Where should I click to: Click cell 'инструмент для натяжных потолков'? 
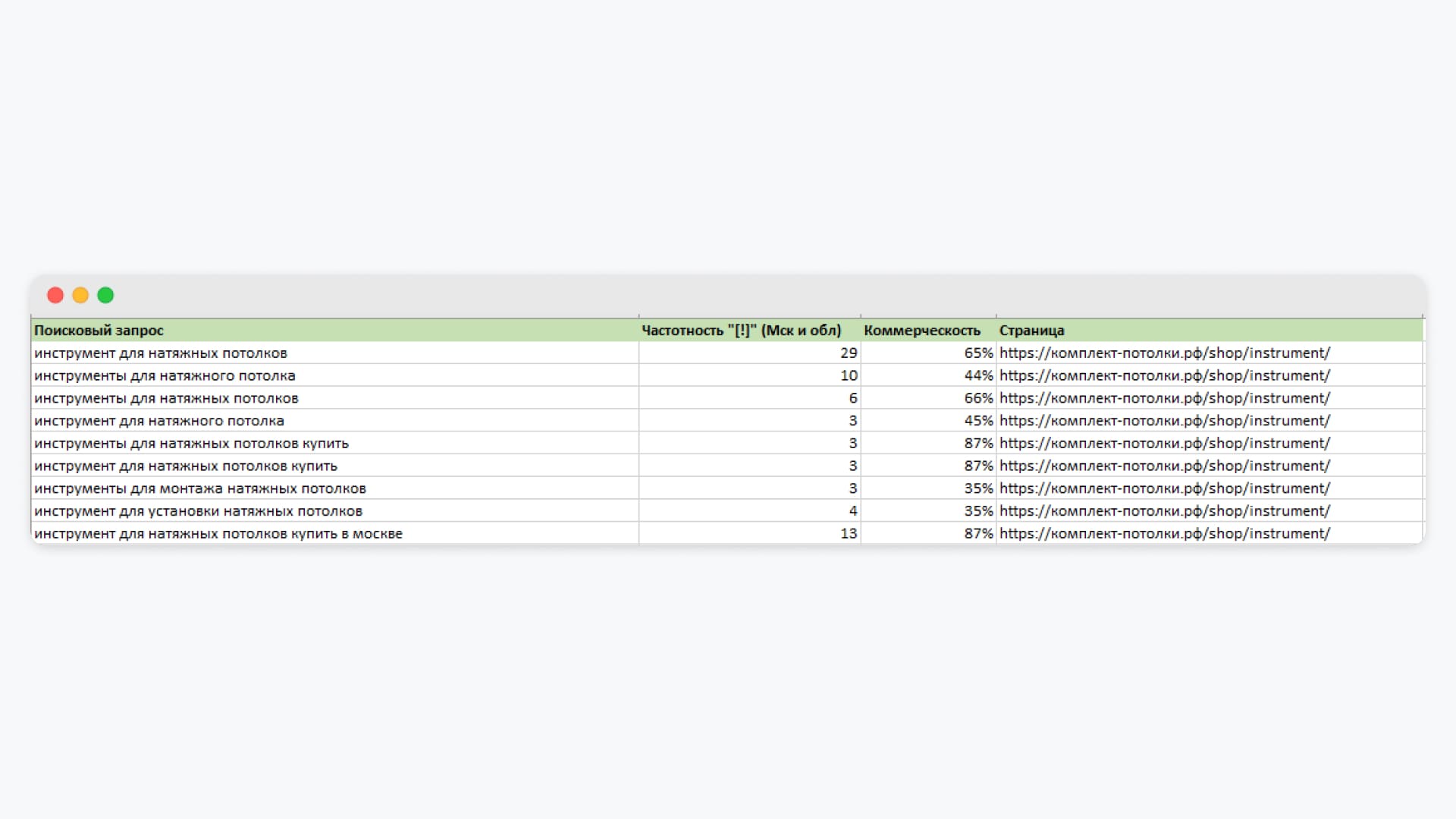tap(335, 353)
